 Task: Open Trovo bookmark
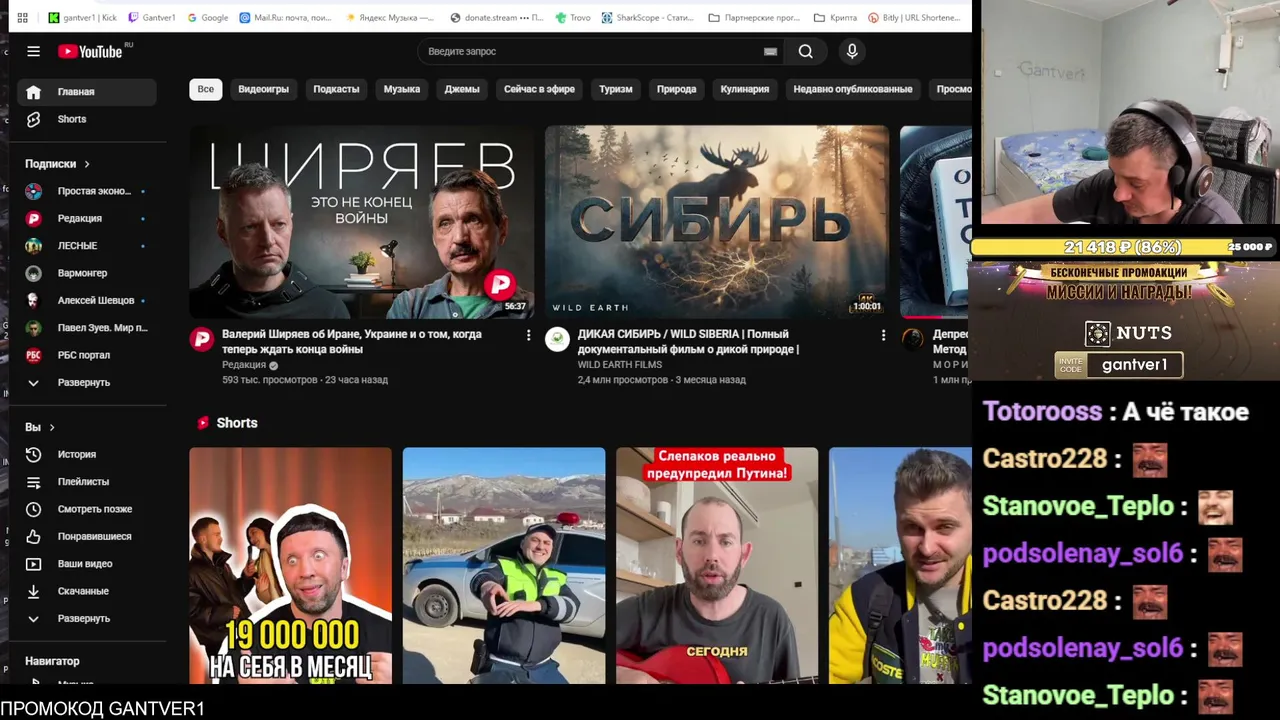573,17
